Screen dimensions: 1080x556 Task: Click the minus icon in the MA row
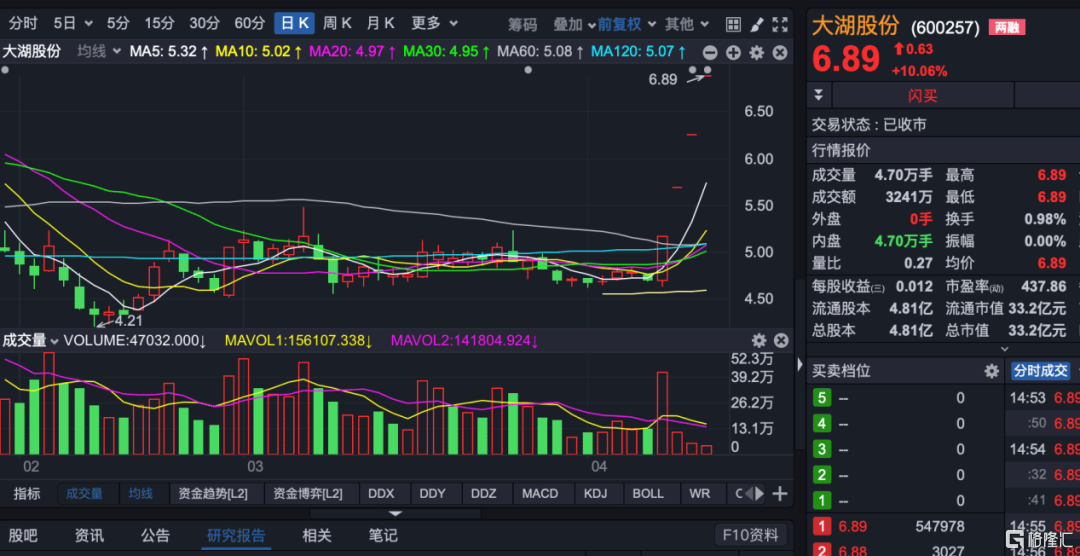click(710, 53)
